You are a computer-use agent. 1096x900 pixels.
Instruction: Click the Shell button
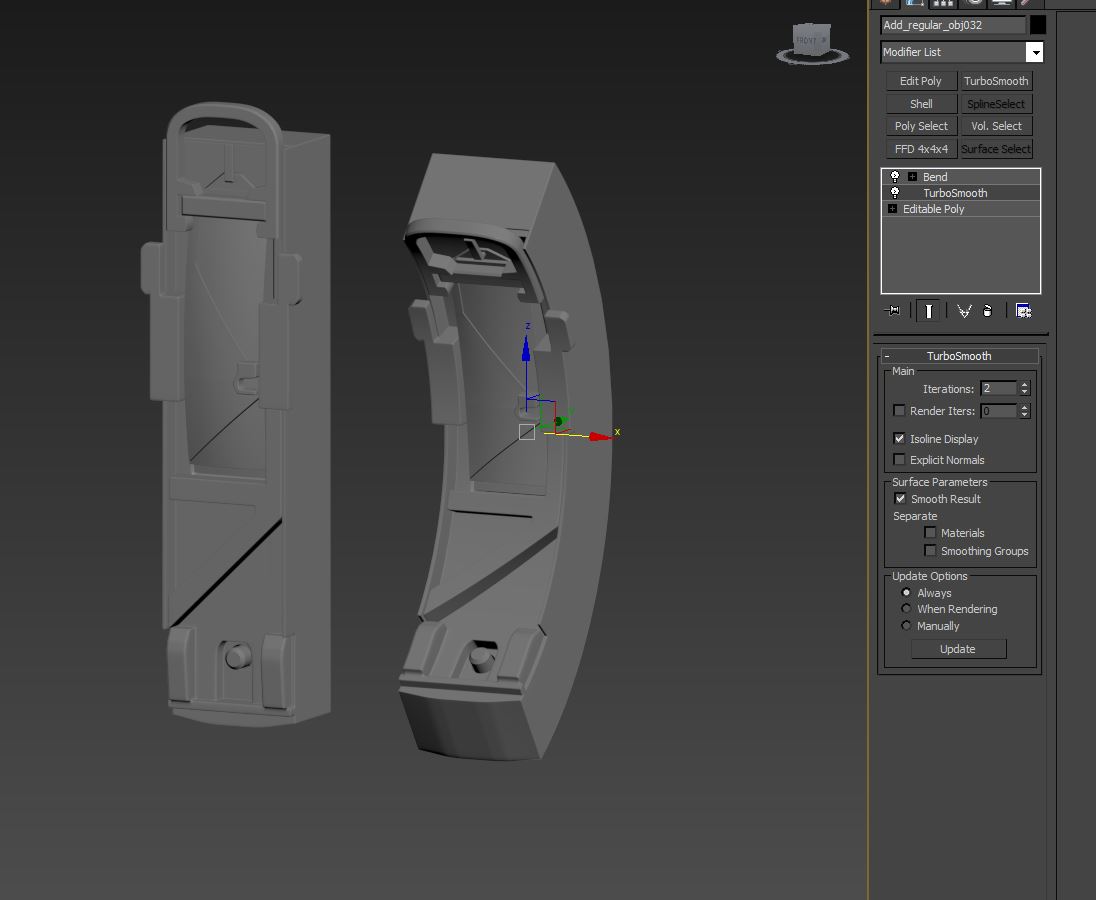coord(921,103)
